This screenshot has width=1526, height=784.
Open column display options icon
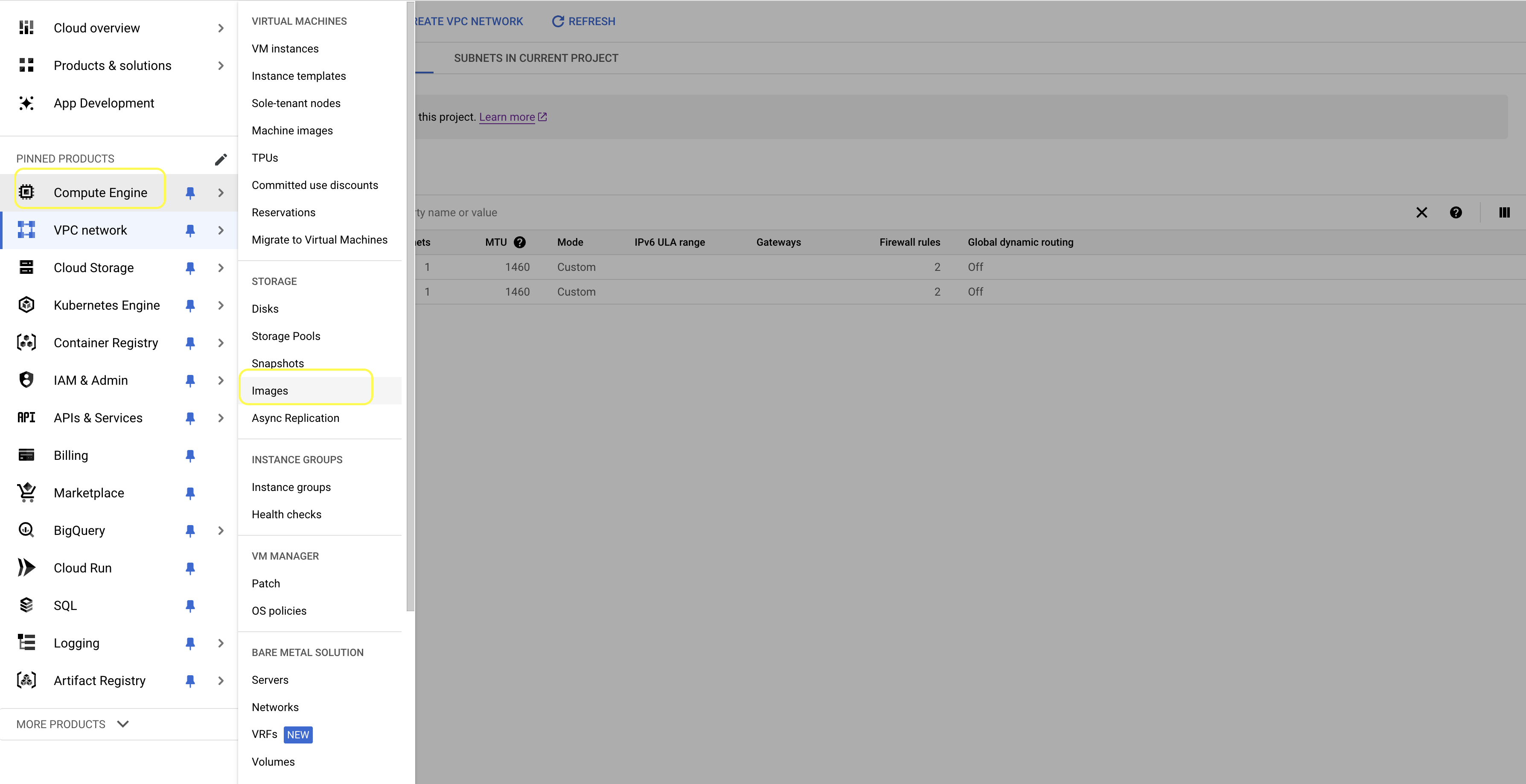coord(1504,212)
